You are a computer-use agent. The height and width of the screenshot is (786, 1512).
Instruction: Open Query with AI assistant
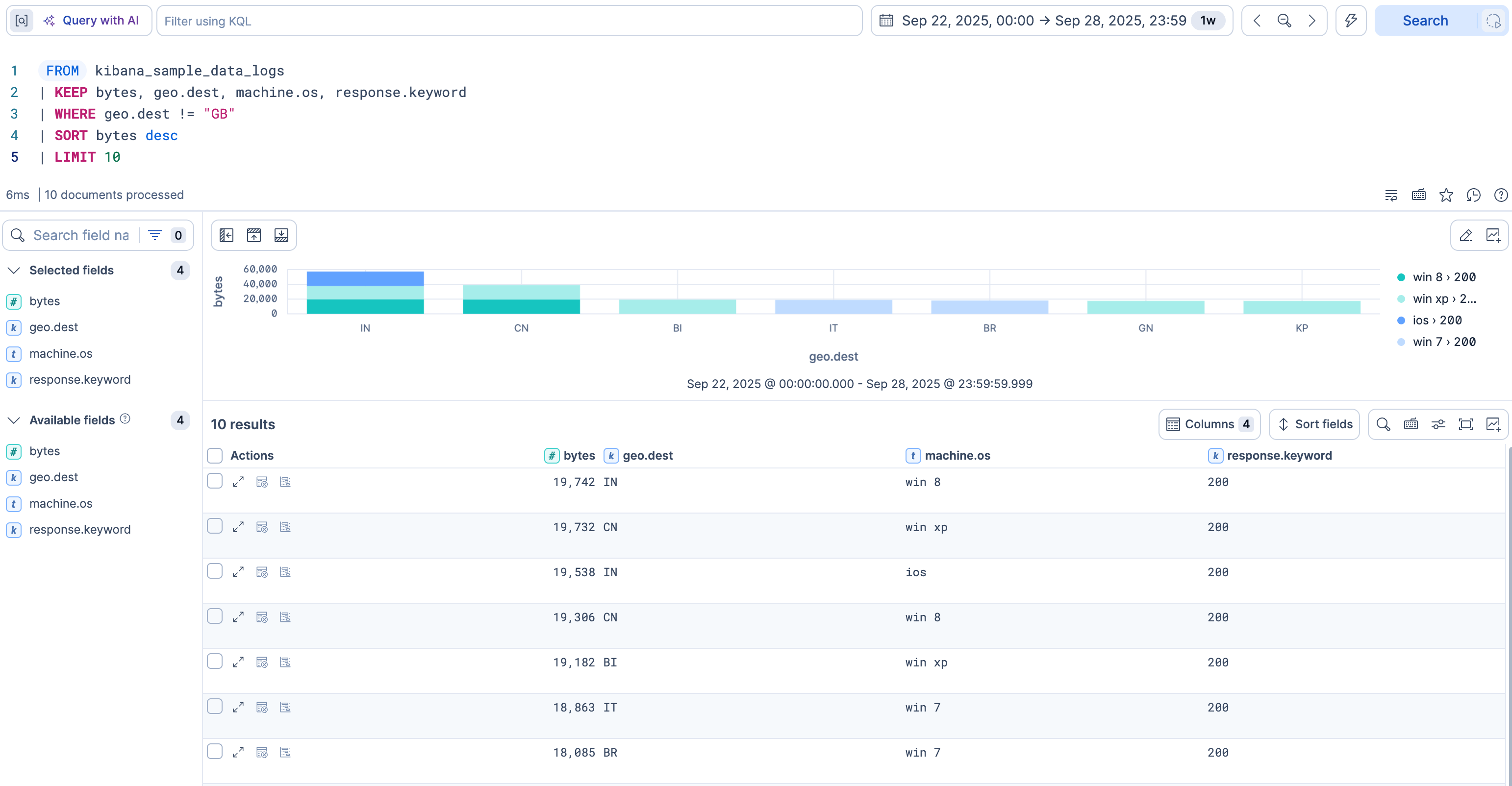tap(92, 21)
